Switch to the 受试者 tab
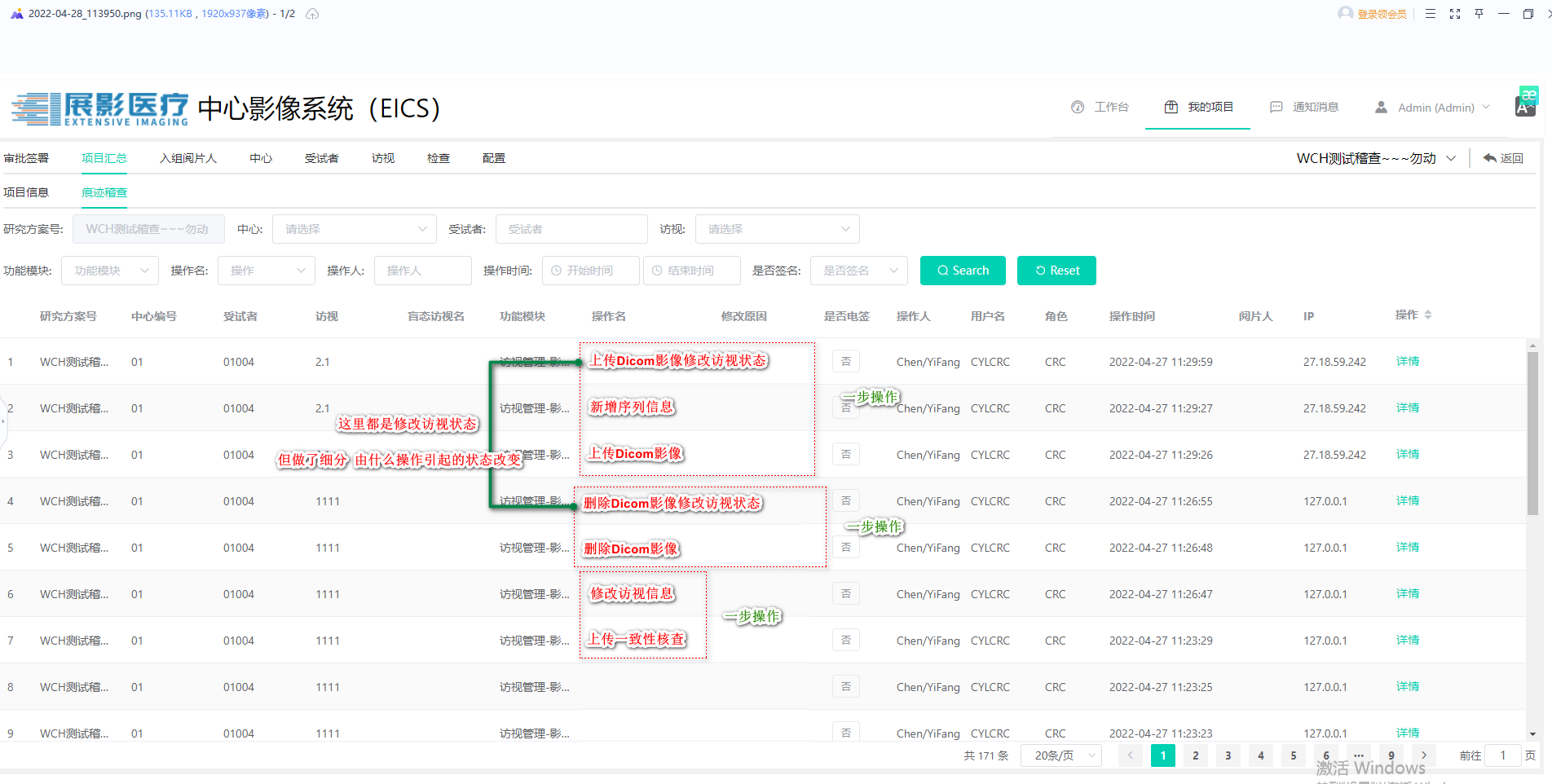1552x784 pixels. point(321,158)
